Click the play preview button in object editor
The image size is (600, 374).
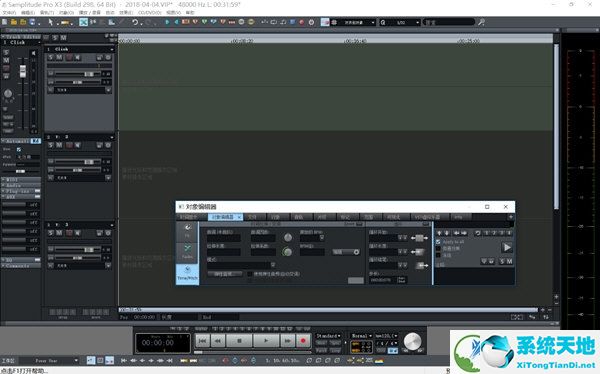507,247
